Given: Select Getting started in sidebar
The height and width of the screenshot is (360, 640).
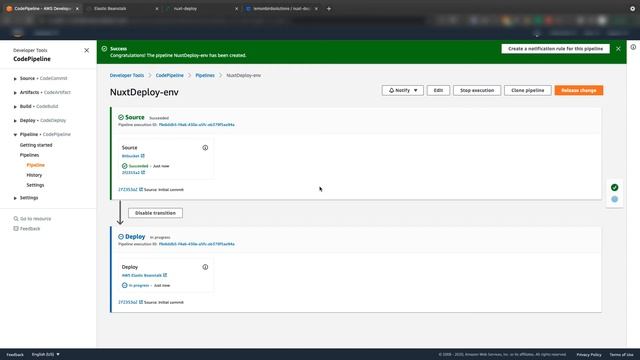Looking at the screenshot, I should point(36,145).
